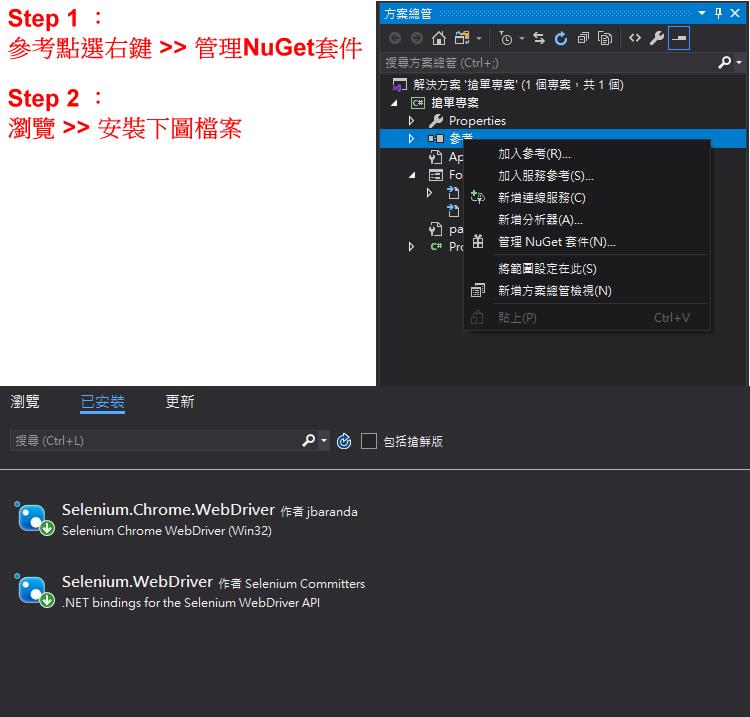
Task: Click the Home icon in Solution Explorer toolbar
Action: coord(439,39)
